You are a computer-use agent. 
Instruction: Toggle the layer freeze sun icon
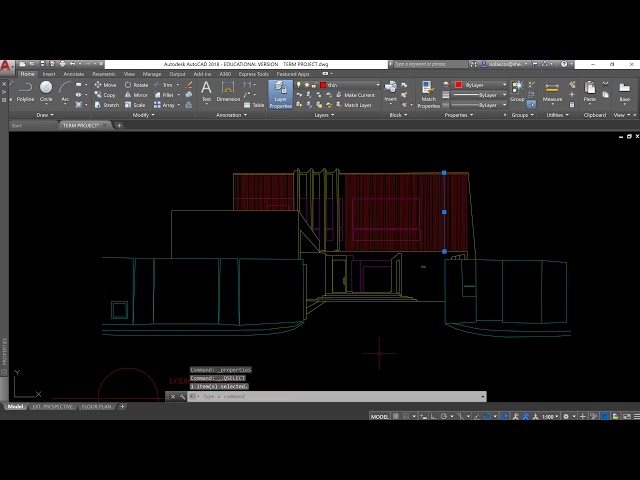tap(307, 85)
